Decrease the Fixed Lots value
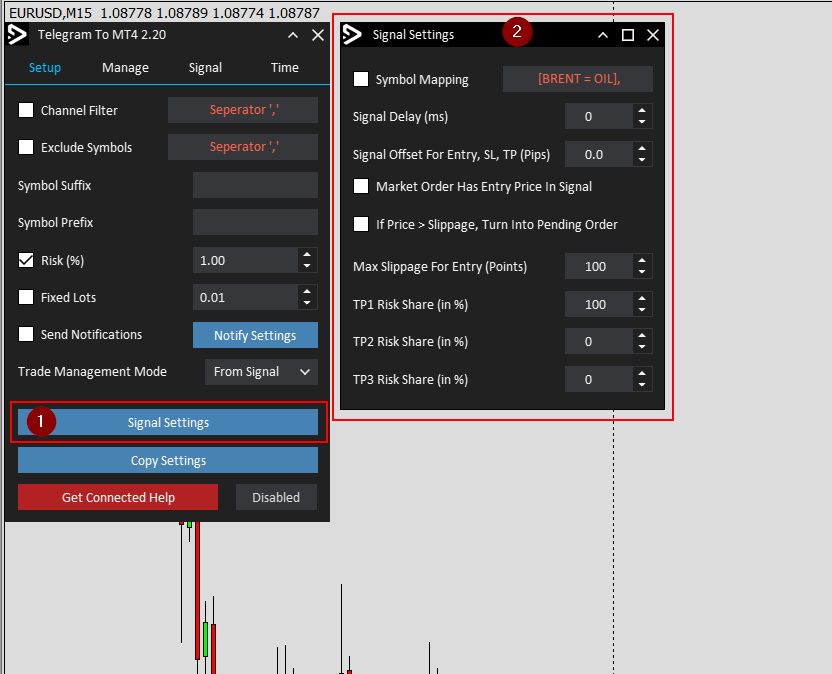This screenshot has height=674, width=832. pos(307,304)
